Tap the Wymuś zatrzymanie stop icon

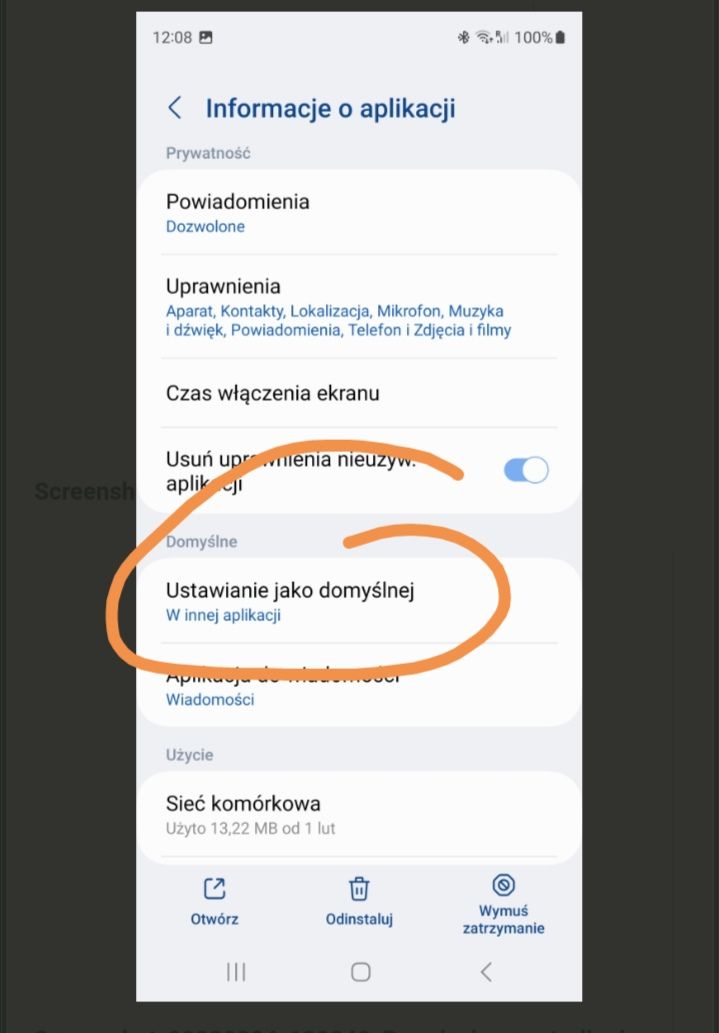(x=503, y=884)
